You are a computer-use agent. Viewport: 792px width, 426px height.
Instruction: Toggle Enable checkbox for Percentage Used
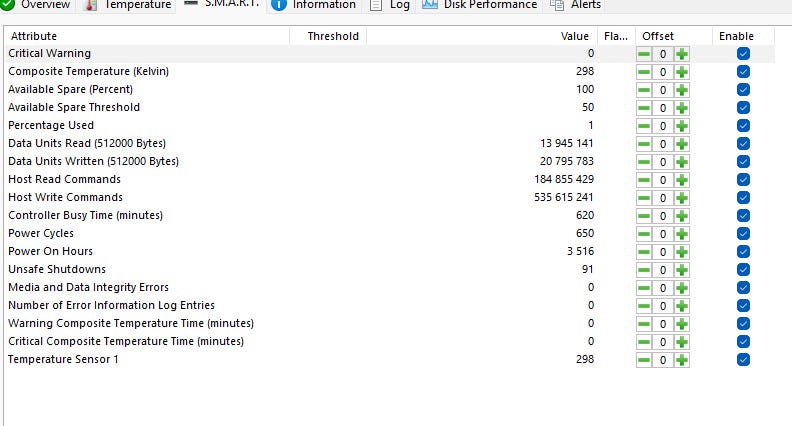pos(743,125)
